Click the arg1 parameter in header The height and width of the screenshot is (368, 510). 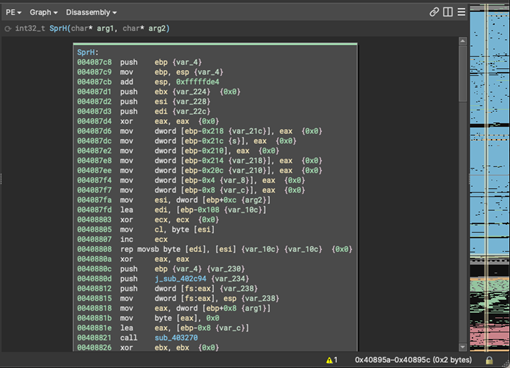[x=105, y=28]
